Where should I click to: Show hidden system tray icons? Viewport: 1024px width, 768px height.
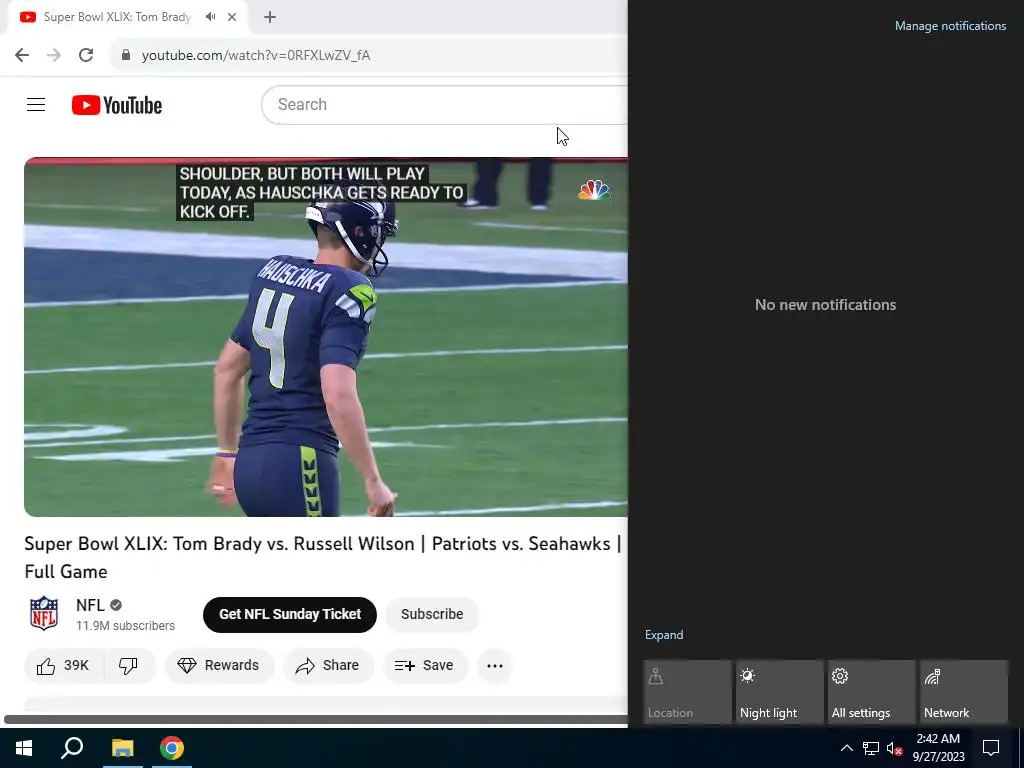(x=846, y=748)
